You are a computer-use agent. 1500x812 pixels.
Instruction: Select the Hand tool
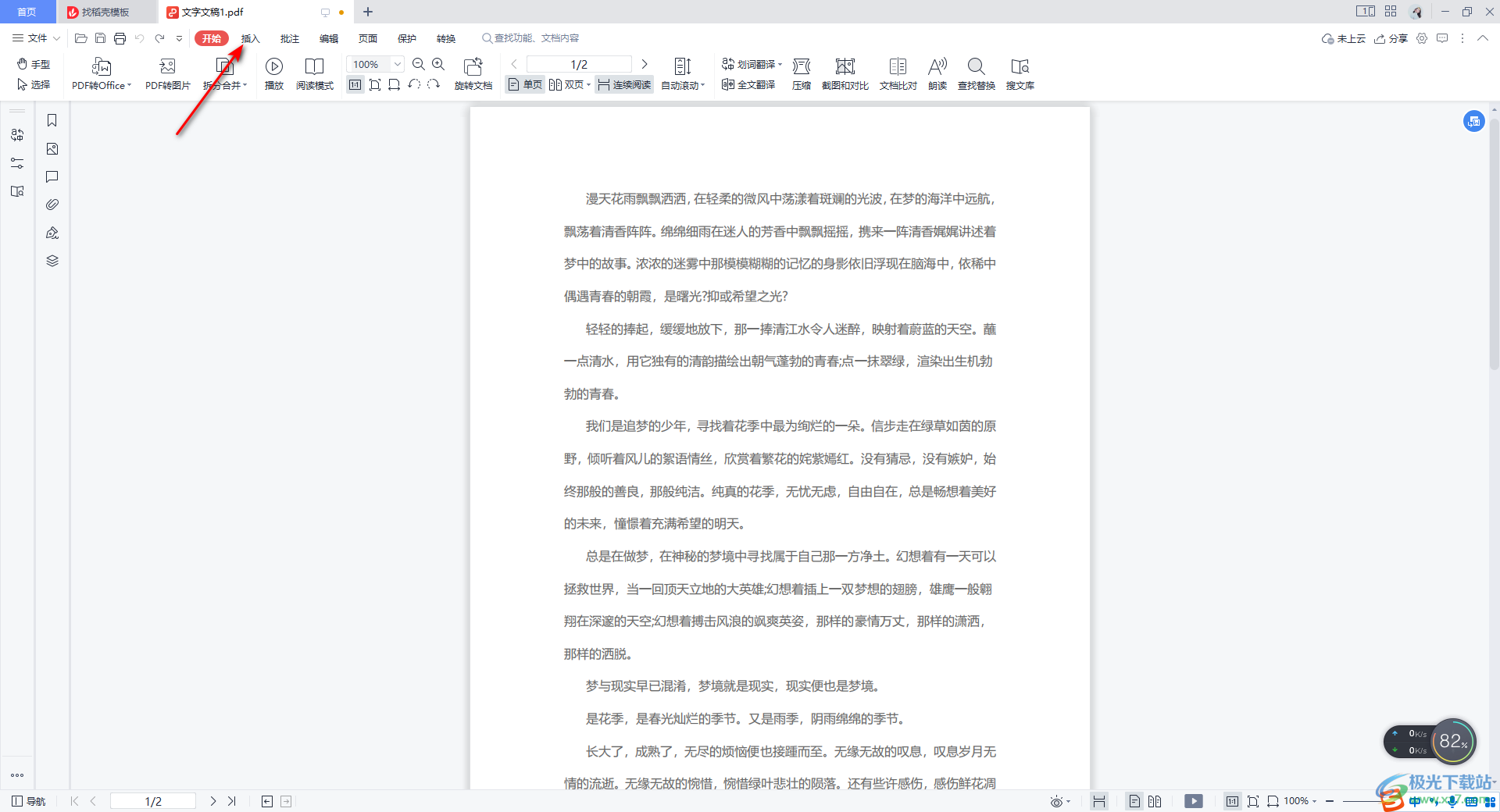(x=34, y=64)
